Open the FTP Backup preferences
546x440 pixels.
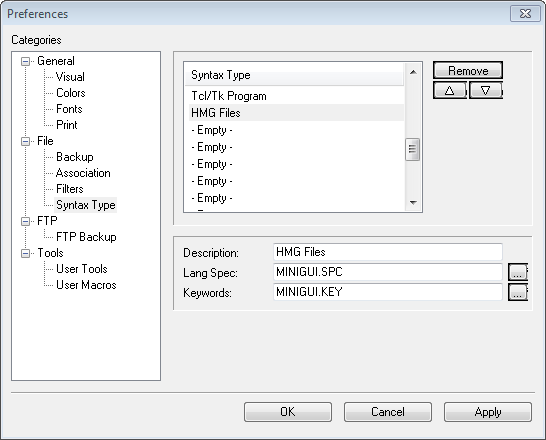pyautogui.click(x=86, y=237)
